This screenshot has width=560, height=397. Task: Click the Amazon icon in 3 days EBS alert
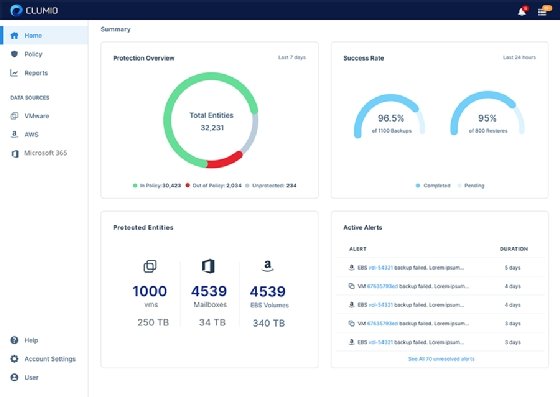[351, 342]
